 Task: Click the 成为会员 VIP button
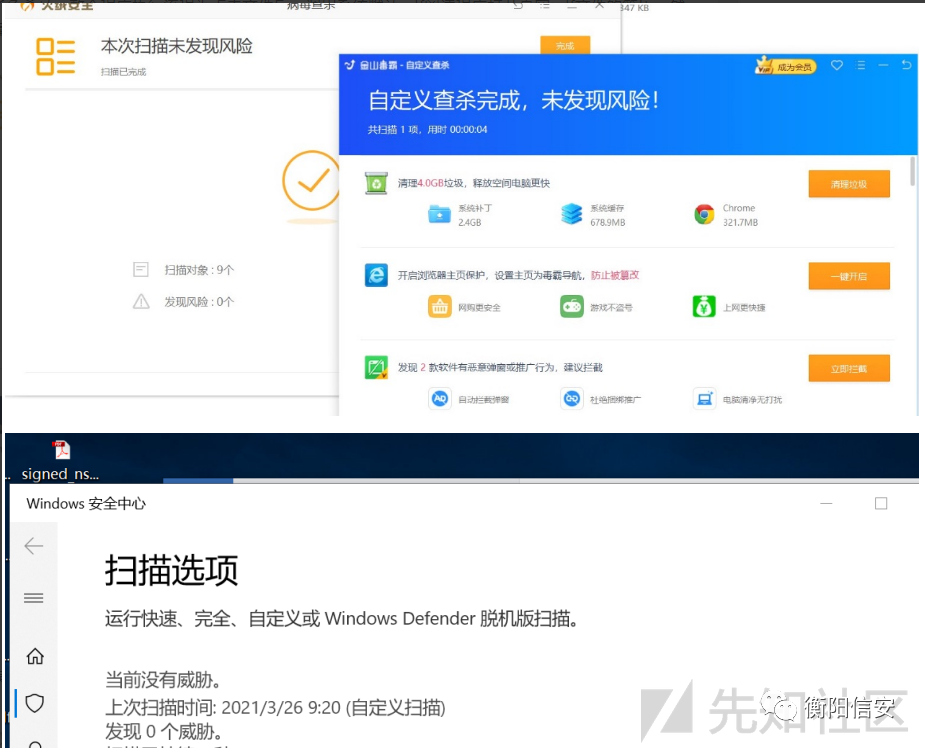point(786,66)
